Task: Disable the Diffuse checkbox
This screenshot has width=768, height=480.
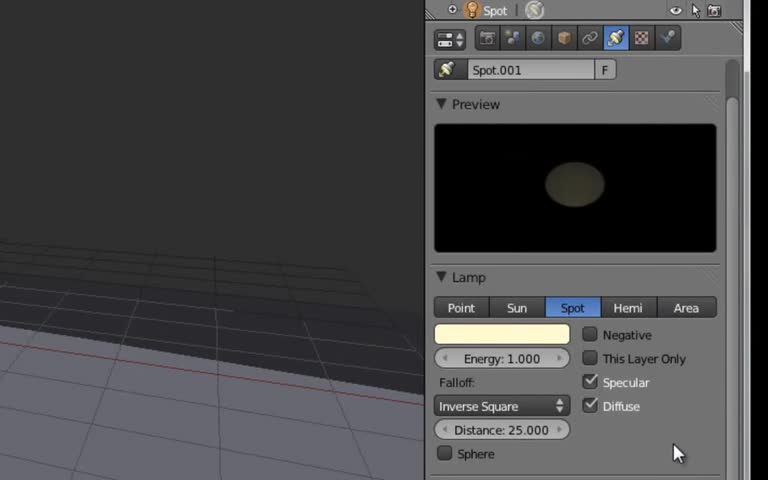Action: [590, 405]
